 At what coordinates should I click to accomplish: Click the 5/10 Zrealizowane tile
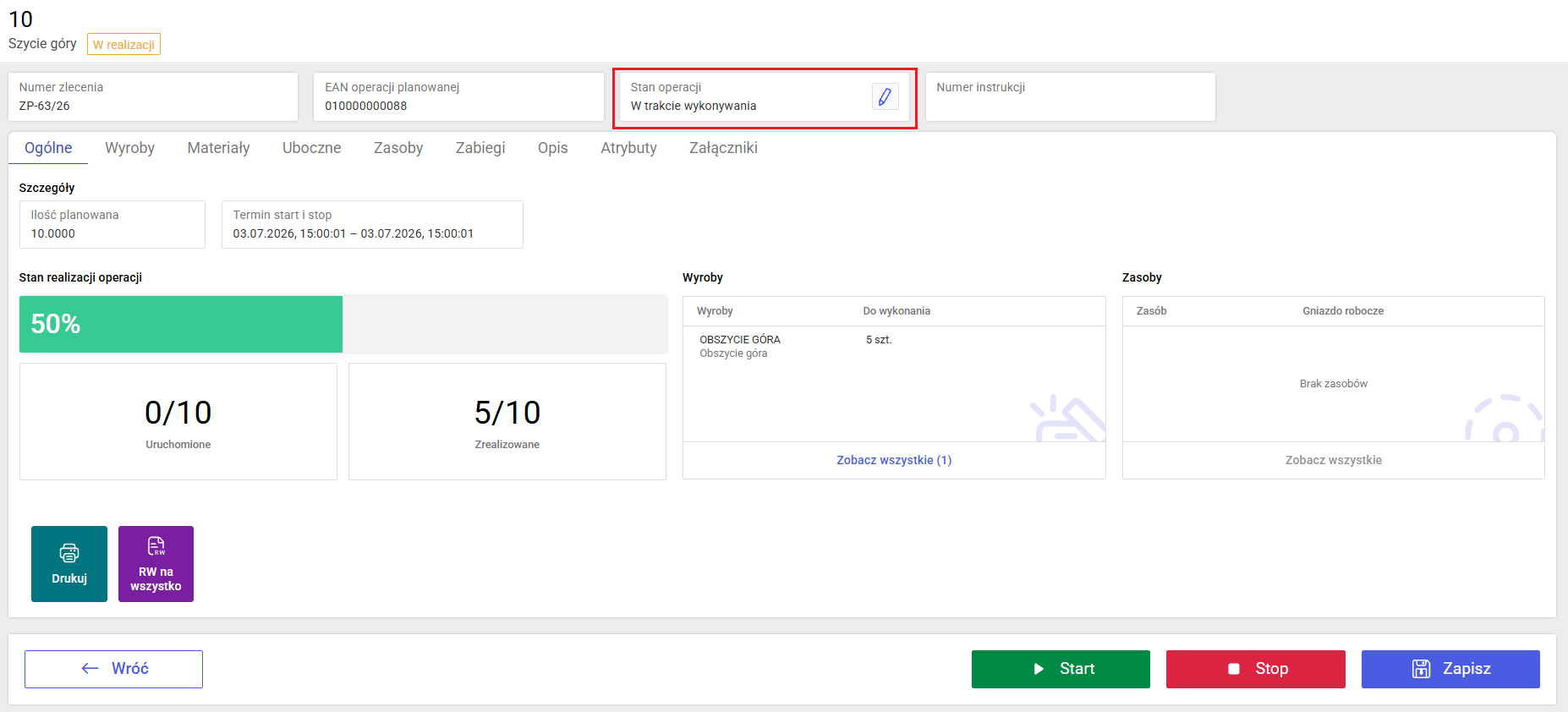click(507, 422)
